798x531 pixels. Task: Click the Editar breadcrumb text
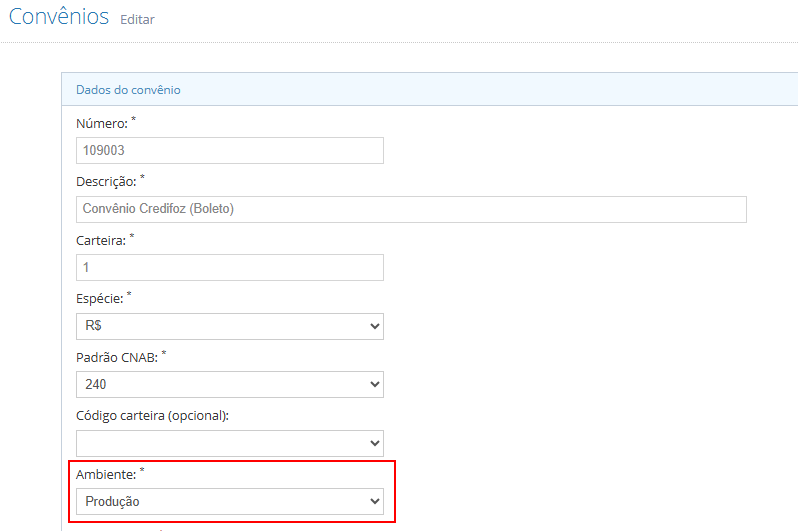(137, 19)
